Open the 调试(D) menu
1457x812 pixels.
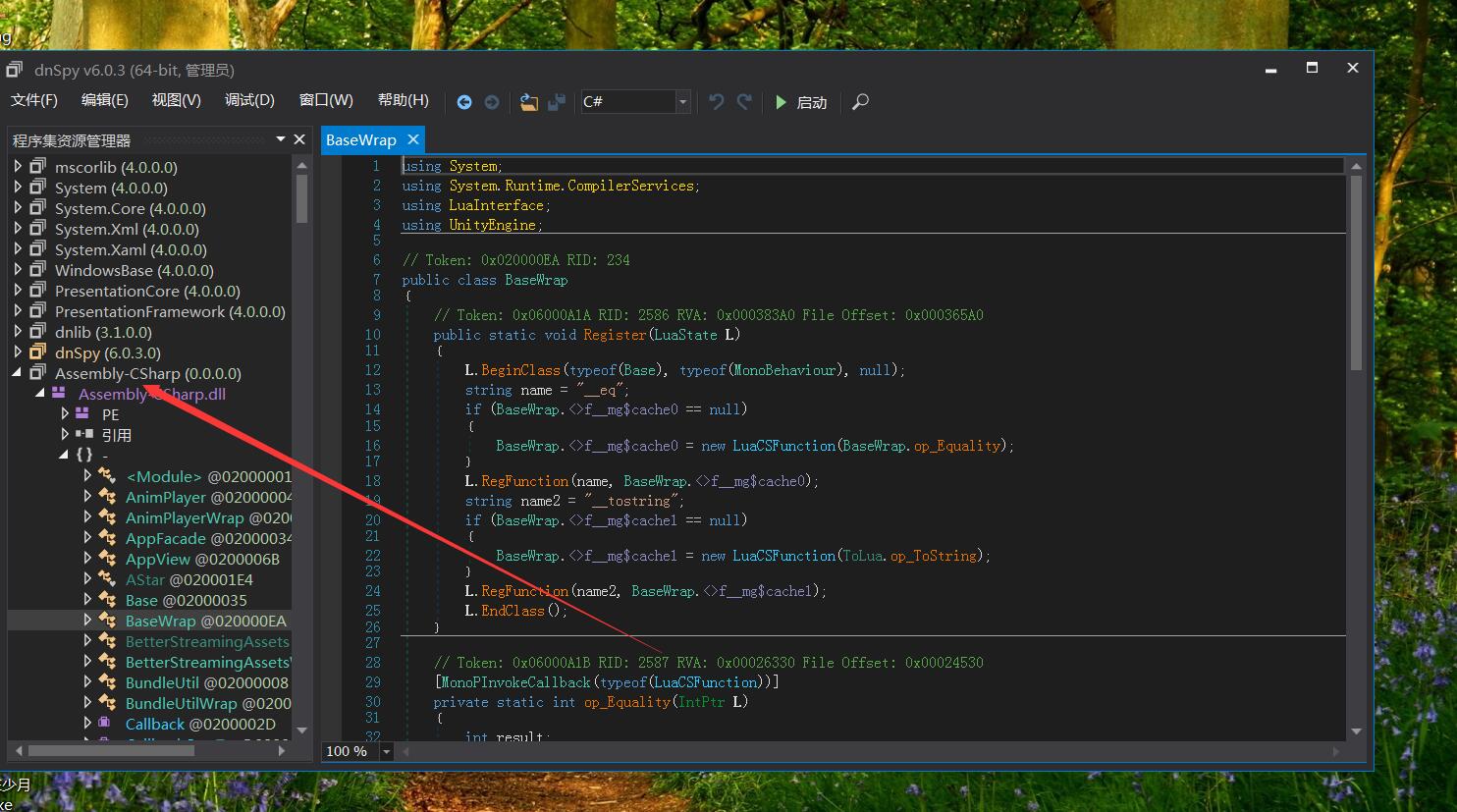[x=249, y=100]
